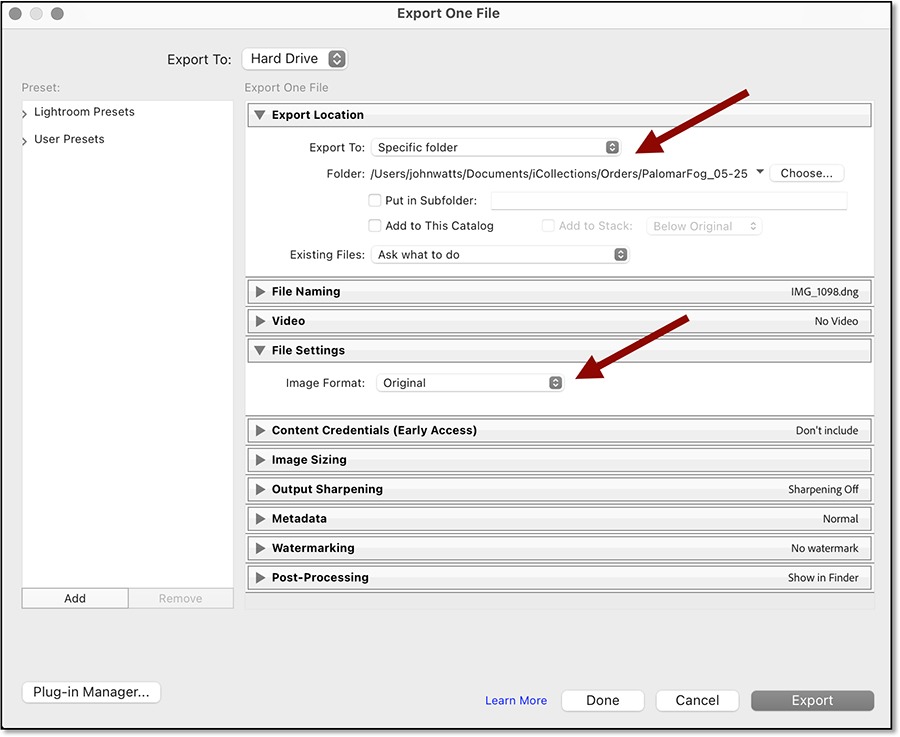Screen dimensions: 900x737
Task: Expand the Watermarking section
Action: (x=260, y=548)
